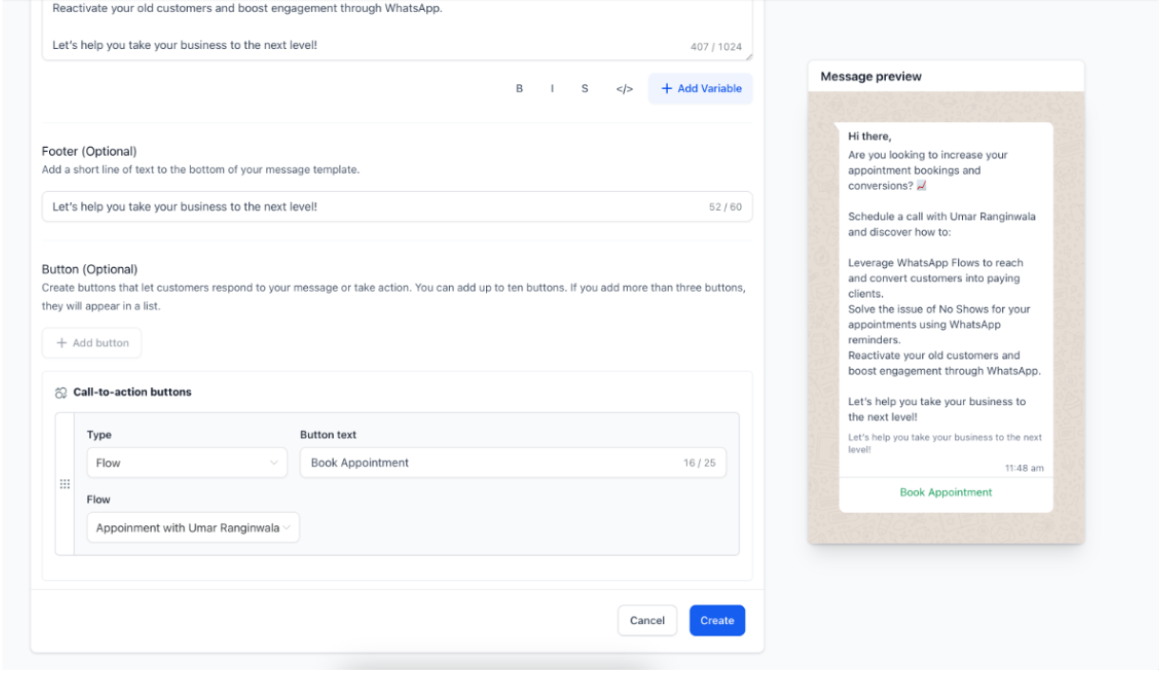
Task: Click Book Appointment in the message preview
Action: coord(945,492)
